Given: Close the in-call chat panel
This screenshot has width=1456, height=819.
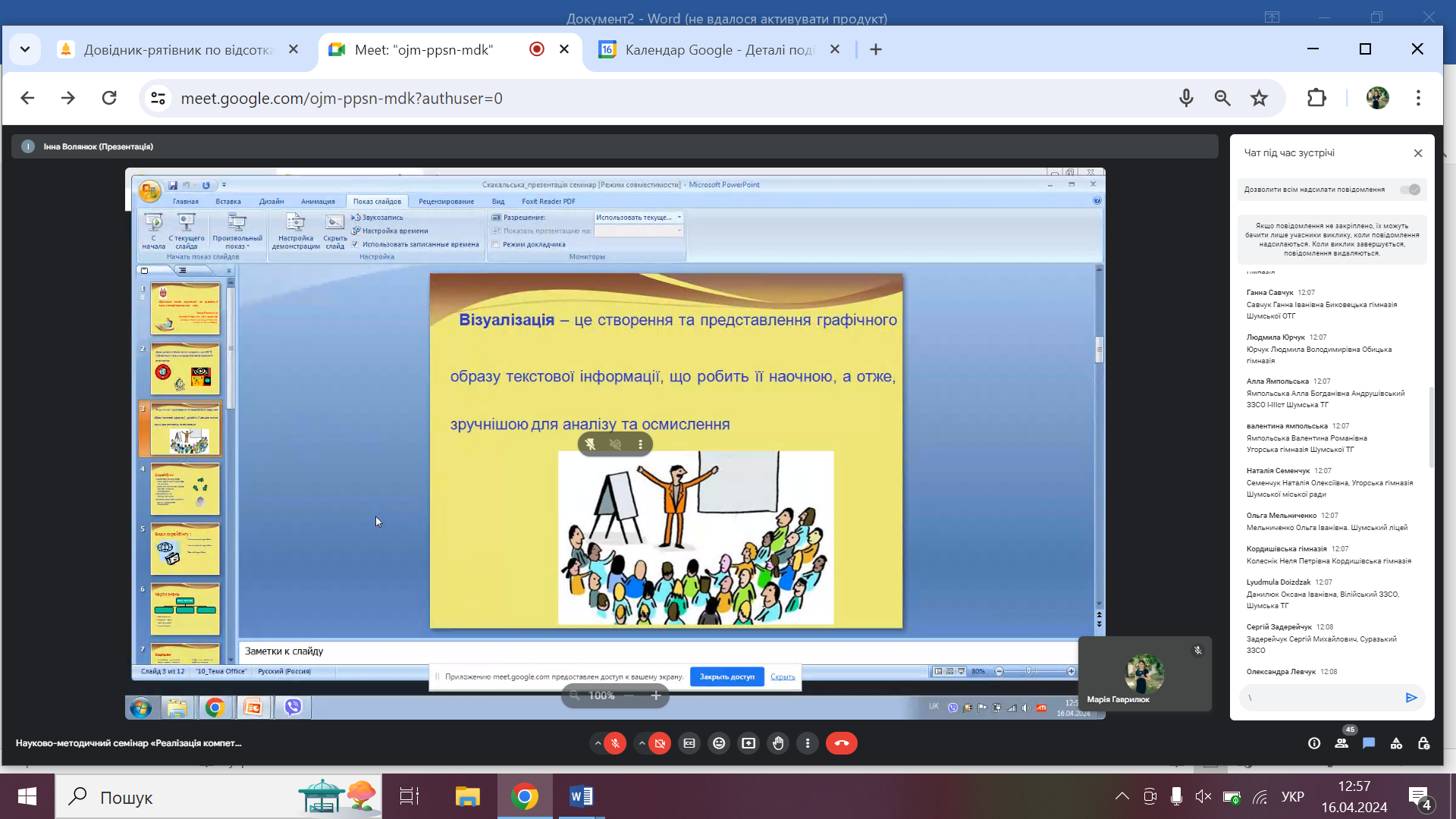Looking at the screenshot, I should (1418, 153).
